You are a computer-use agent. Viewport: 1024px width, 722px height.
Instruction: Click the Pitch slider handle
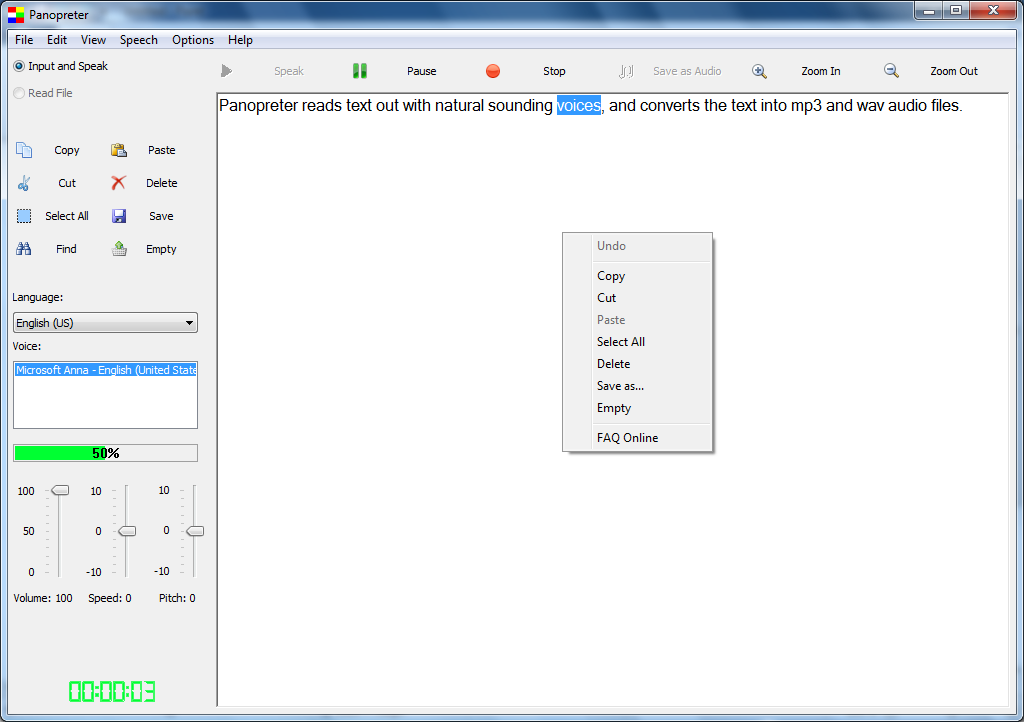[x=195, y=531]
